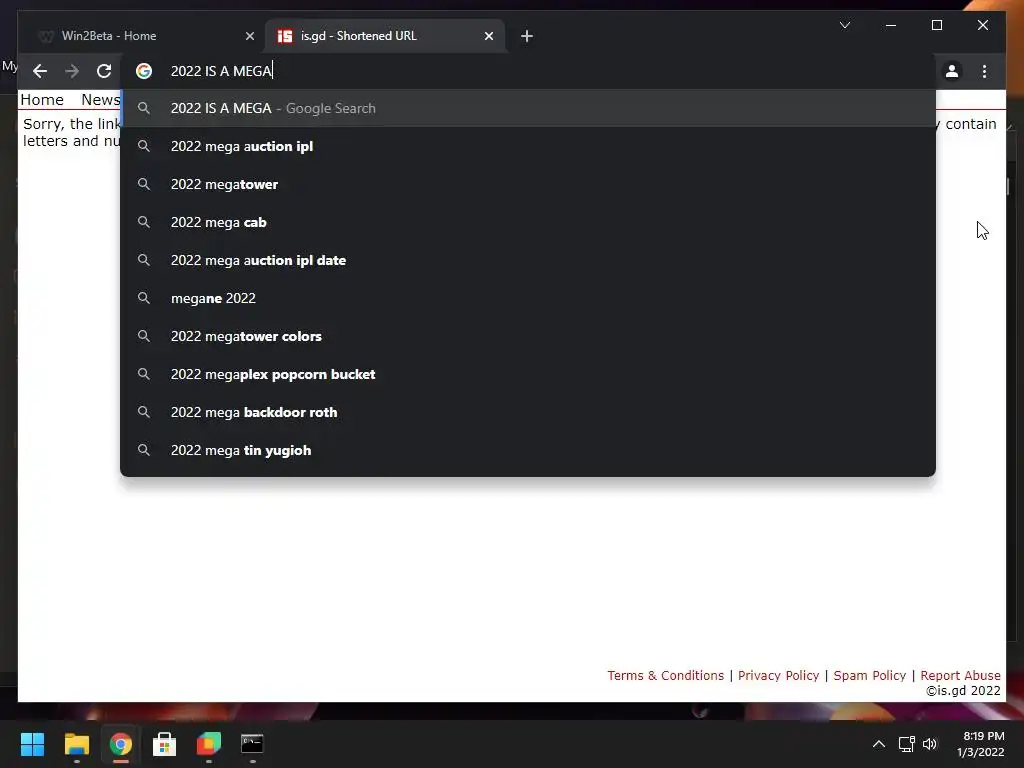Click the Google logo in address bar
The image size is (1024, 768).
(144, 71)
